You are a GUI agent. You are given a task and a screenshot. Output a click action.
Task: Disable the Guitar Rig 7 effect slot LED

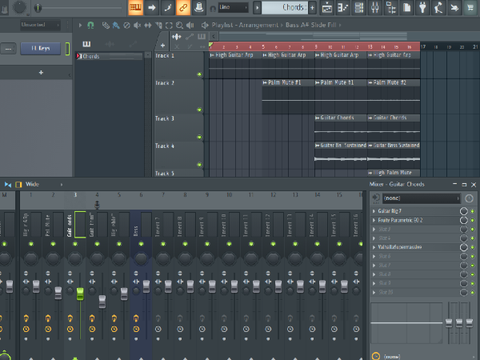(x=472, y=211)
